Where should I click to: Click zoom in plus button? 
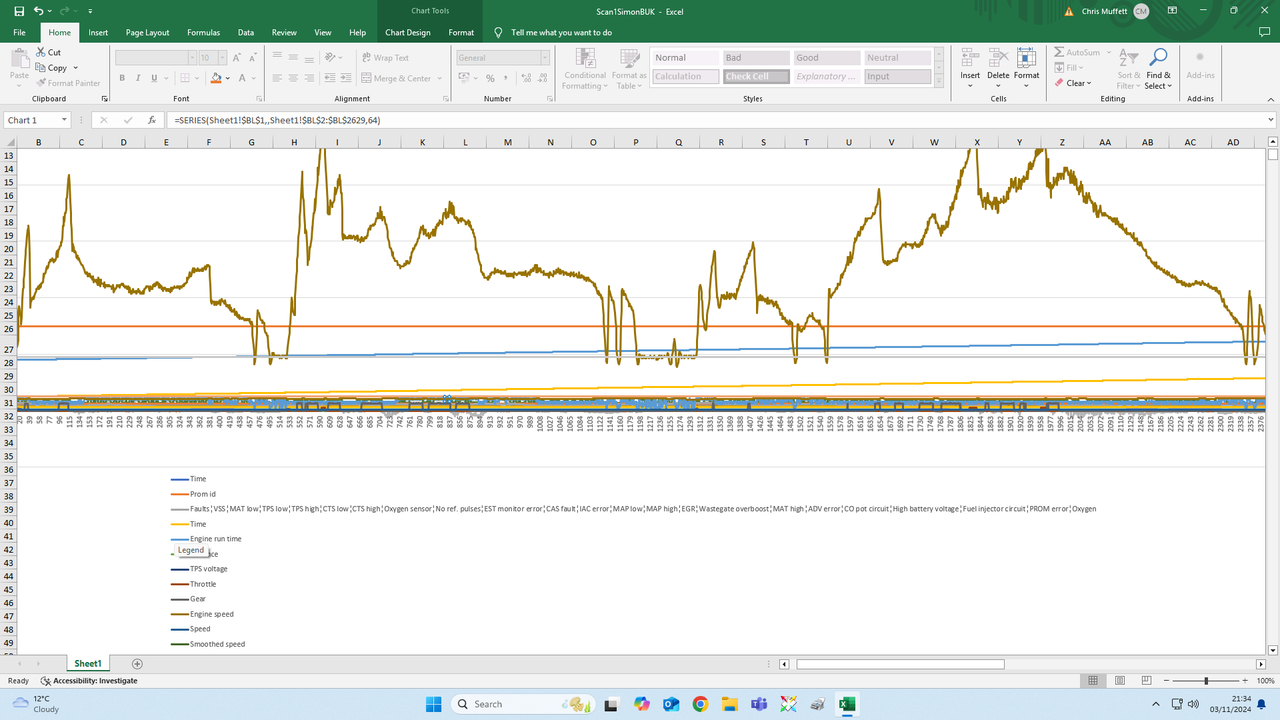(1243, 680)
